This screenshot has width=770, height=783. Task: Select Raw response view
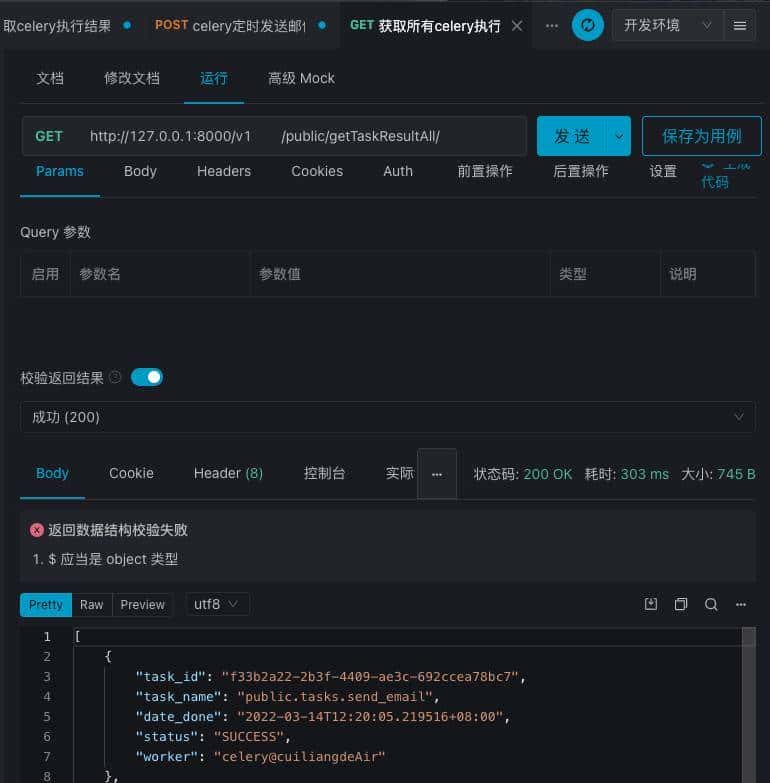pyautogui.click(x=92, y=604)
